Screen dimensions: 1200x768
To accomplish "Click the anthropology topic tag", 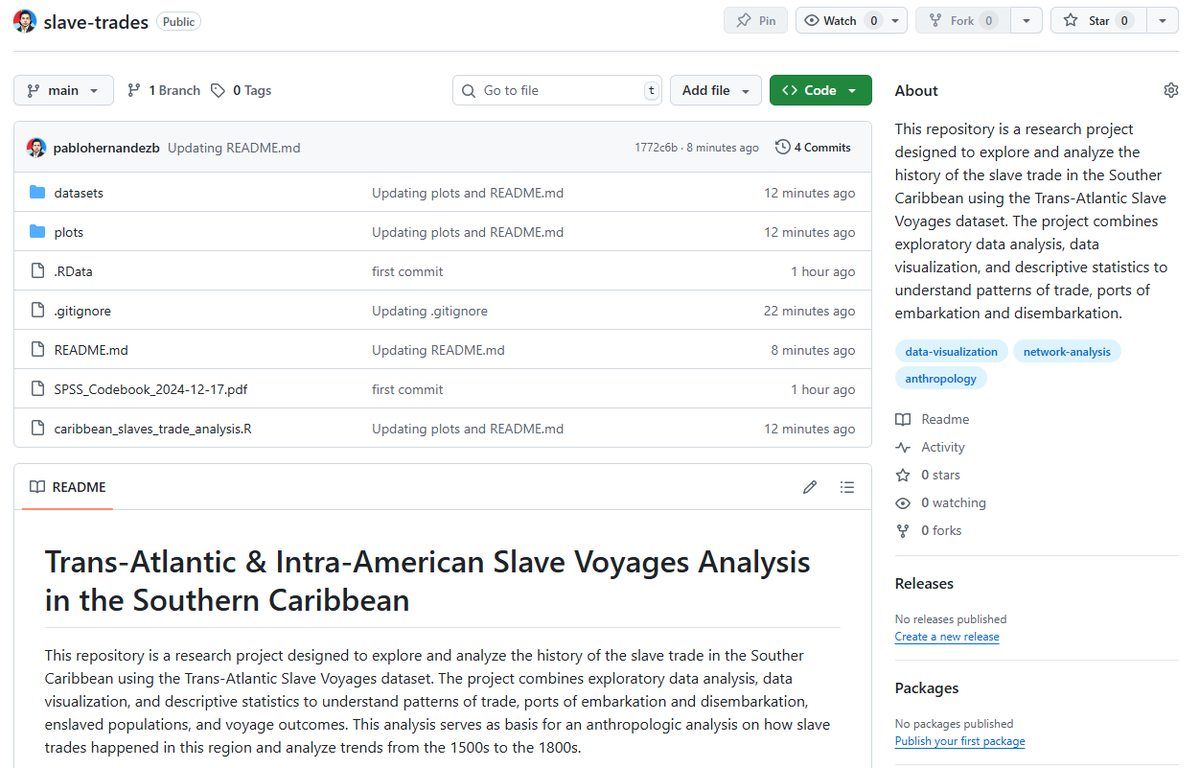I will tap(941, 378).
